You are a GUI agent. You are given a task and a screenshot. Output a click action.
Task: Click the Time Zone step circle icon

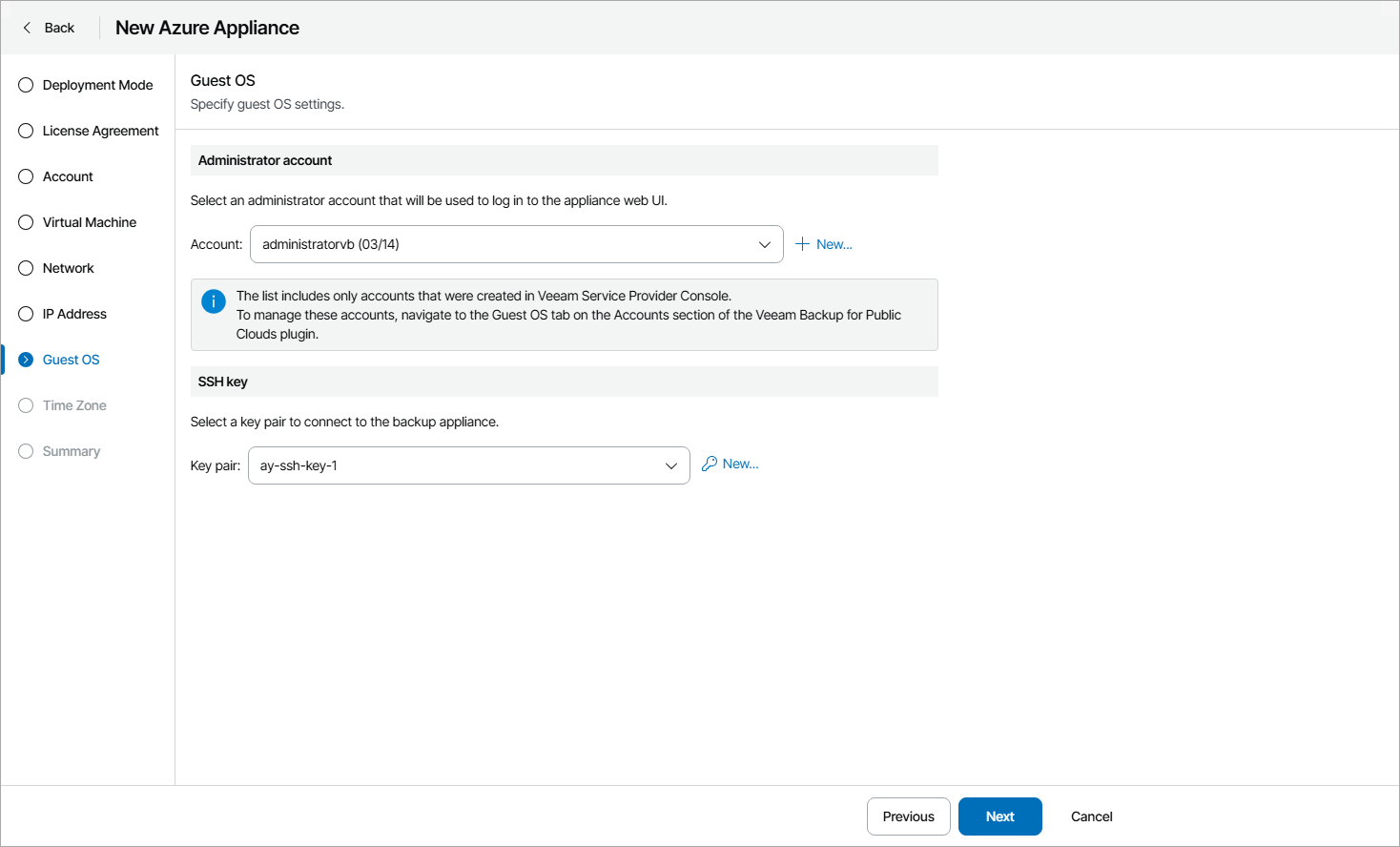click(26, 405)
